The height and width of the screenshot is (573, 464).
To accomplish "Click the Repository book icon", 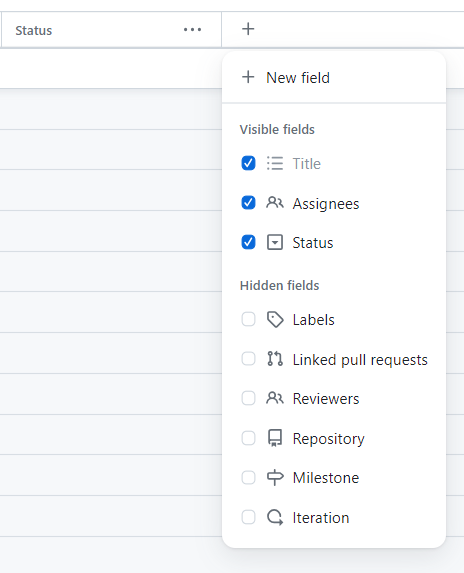I will pos(275,438).
